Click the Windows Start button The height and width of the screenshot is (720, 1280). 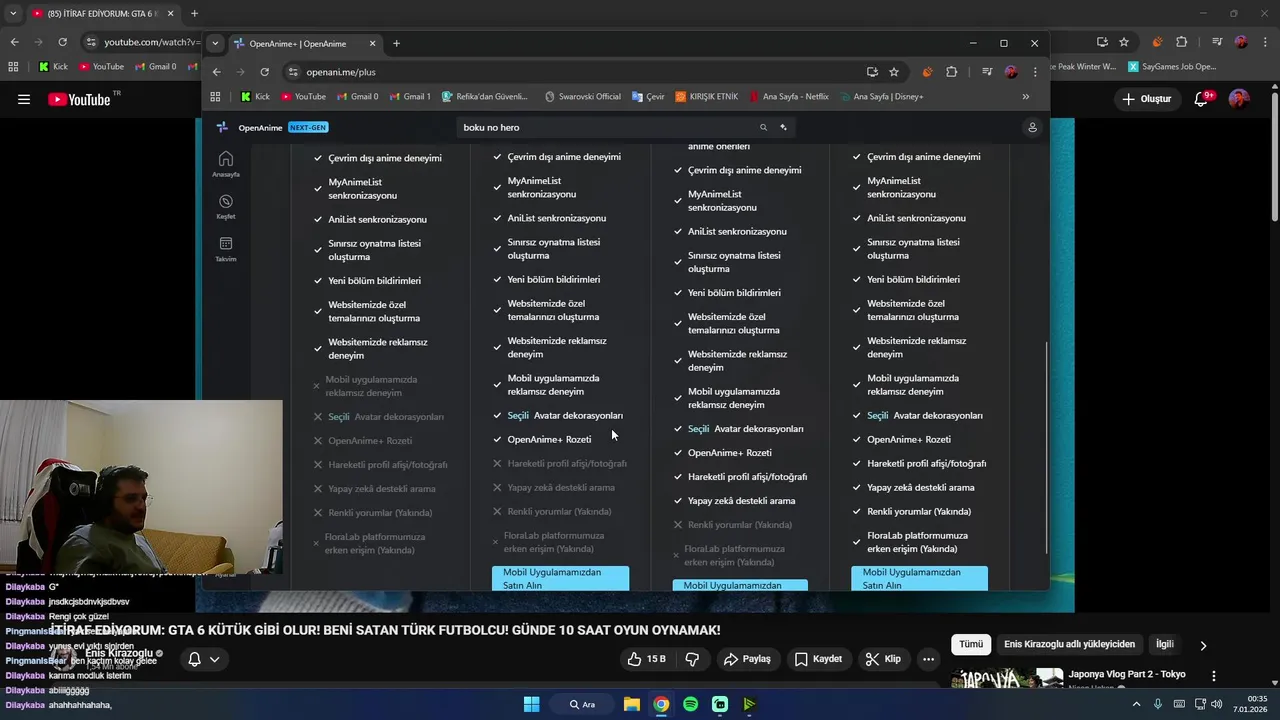[x=531, y=704]
